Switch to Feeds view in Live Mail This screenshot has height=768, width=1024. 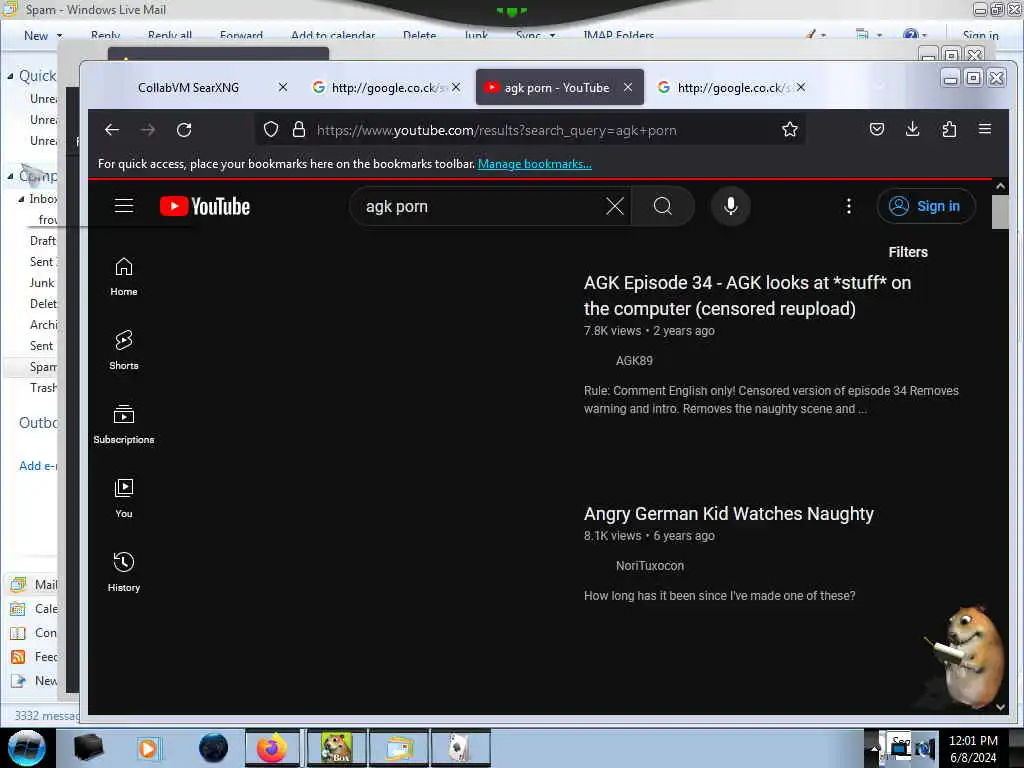click(34, 657)
